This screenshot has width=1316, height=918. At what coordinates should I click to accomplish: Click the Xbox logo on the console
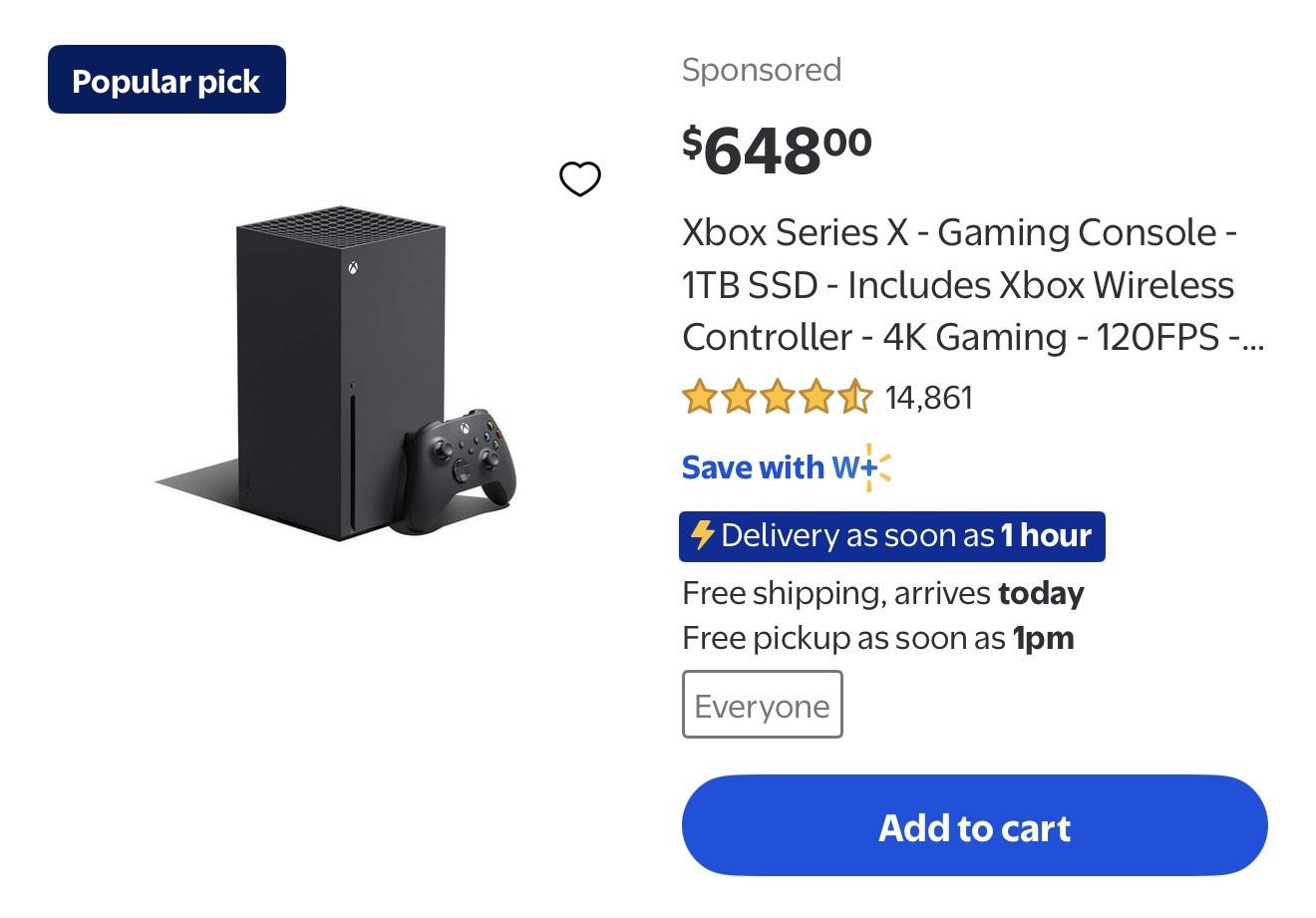tap(353, 268)
